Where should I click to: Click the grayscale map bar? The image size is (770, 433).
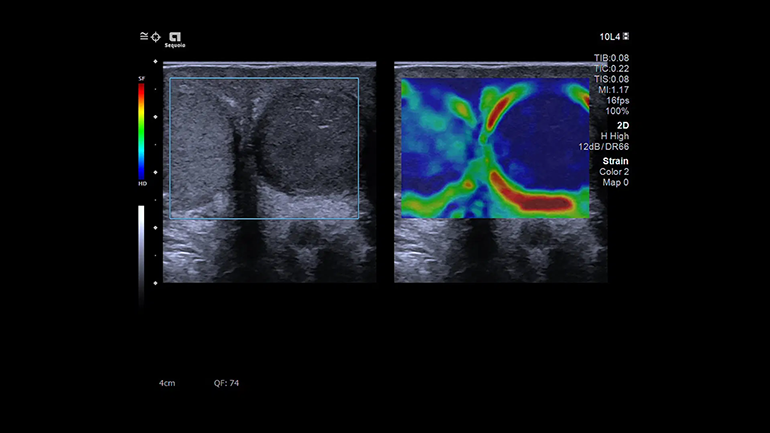pos(142,243)
